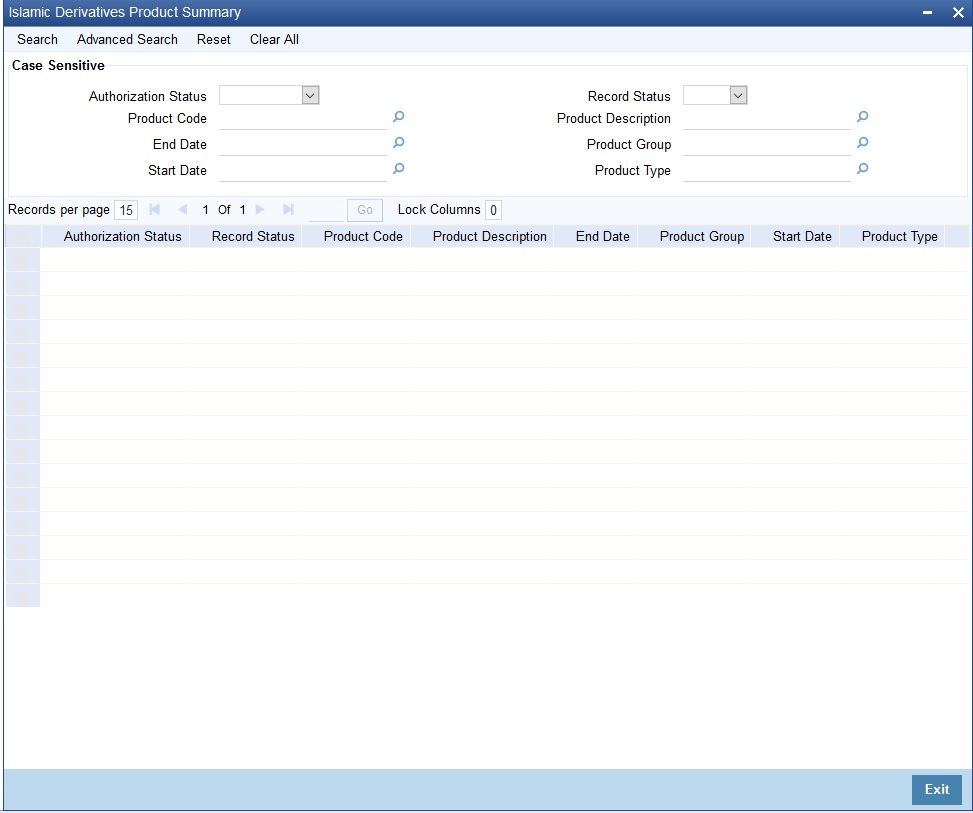Sort by Authorization Status column header

(x=123, y=236)
